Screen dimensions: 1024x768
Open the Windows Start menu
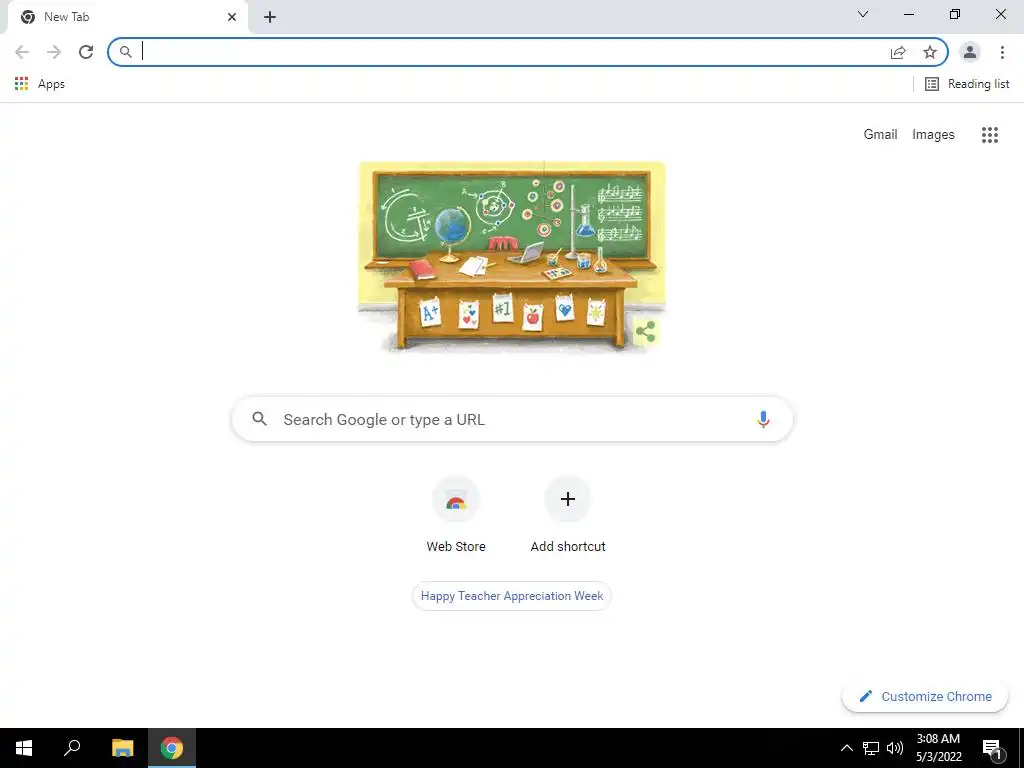pyautogui.click(x=24, y=748)
